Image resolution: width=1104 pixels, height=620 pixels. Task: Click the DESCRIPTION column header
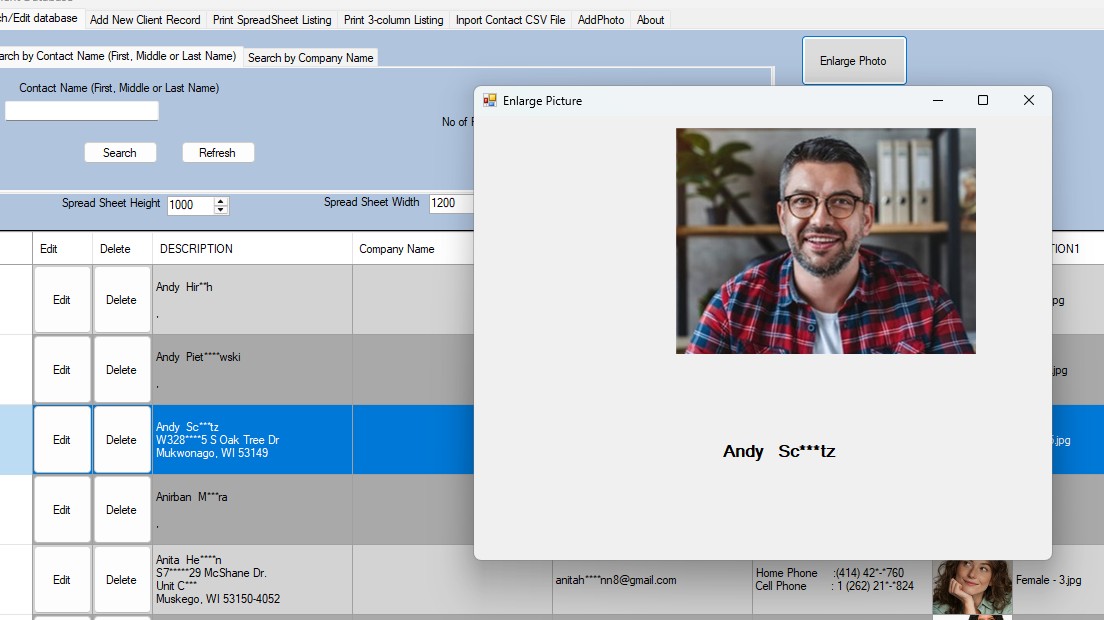click(252, 248)
